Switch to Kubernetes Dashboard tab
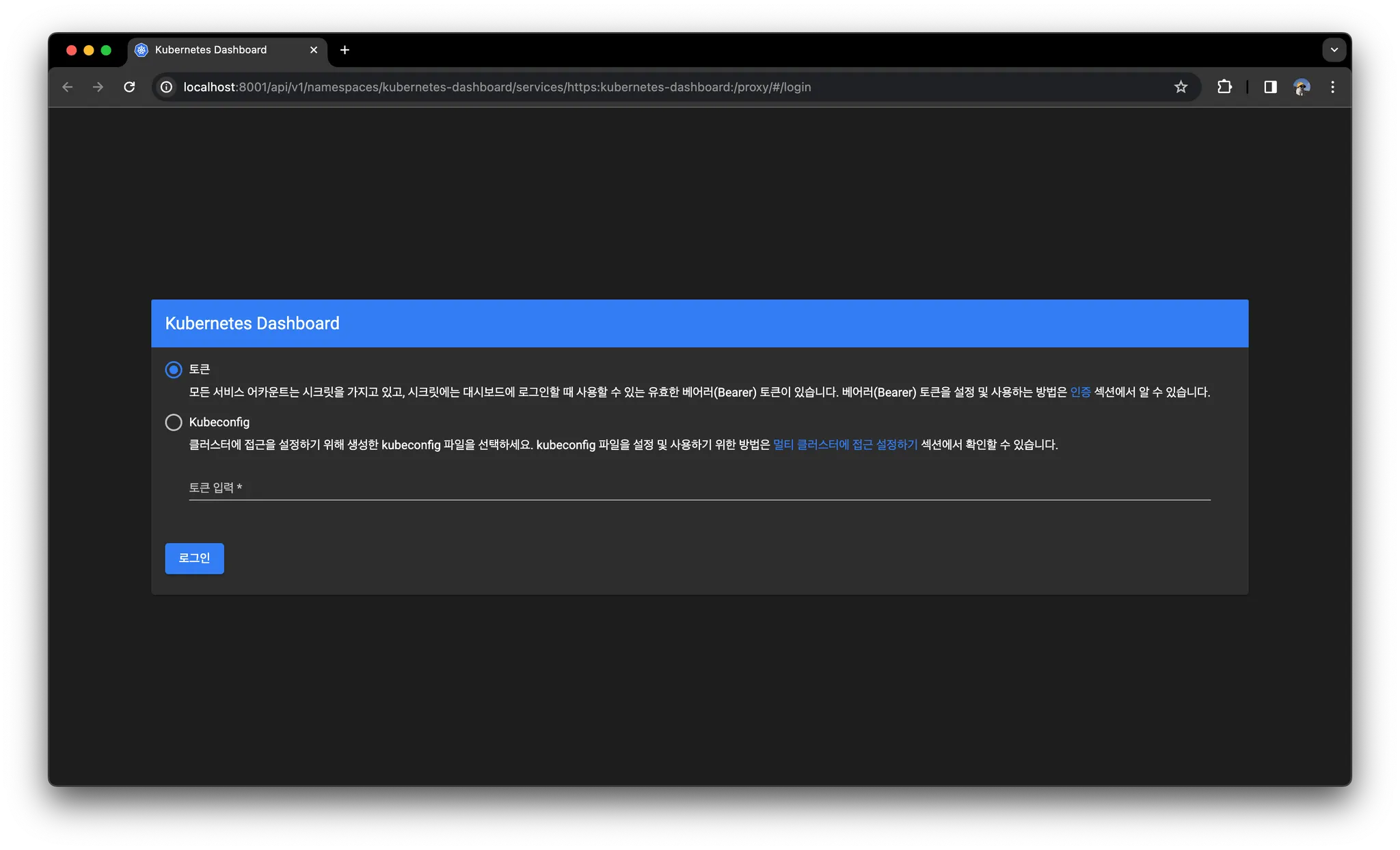Viewport: 1400px width, 850px height. click(211, 50)
